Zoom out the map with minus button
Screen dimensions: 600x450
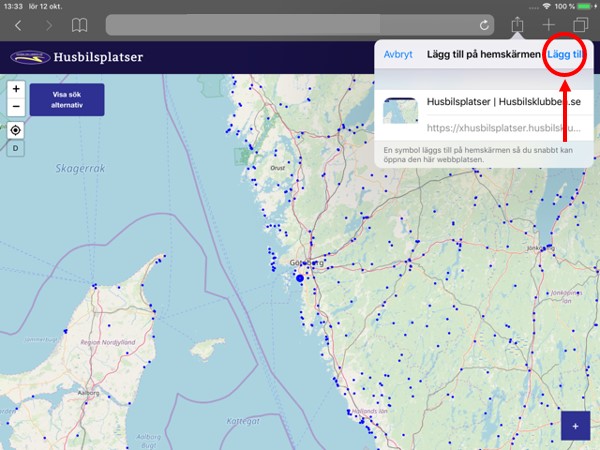click(x=16, y=107)
